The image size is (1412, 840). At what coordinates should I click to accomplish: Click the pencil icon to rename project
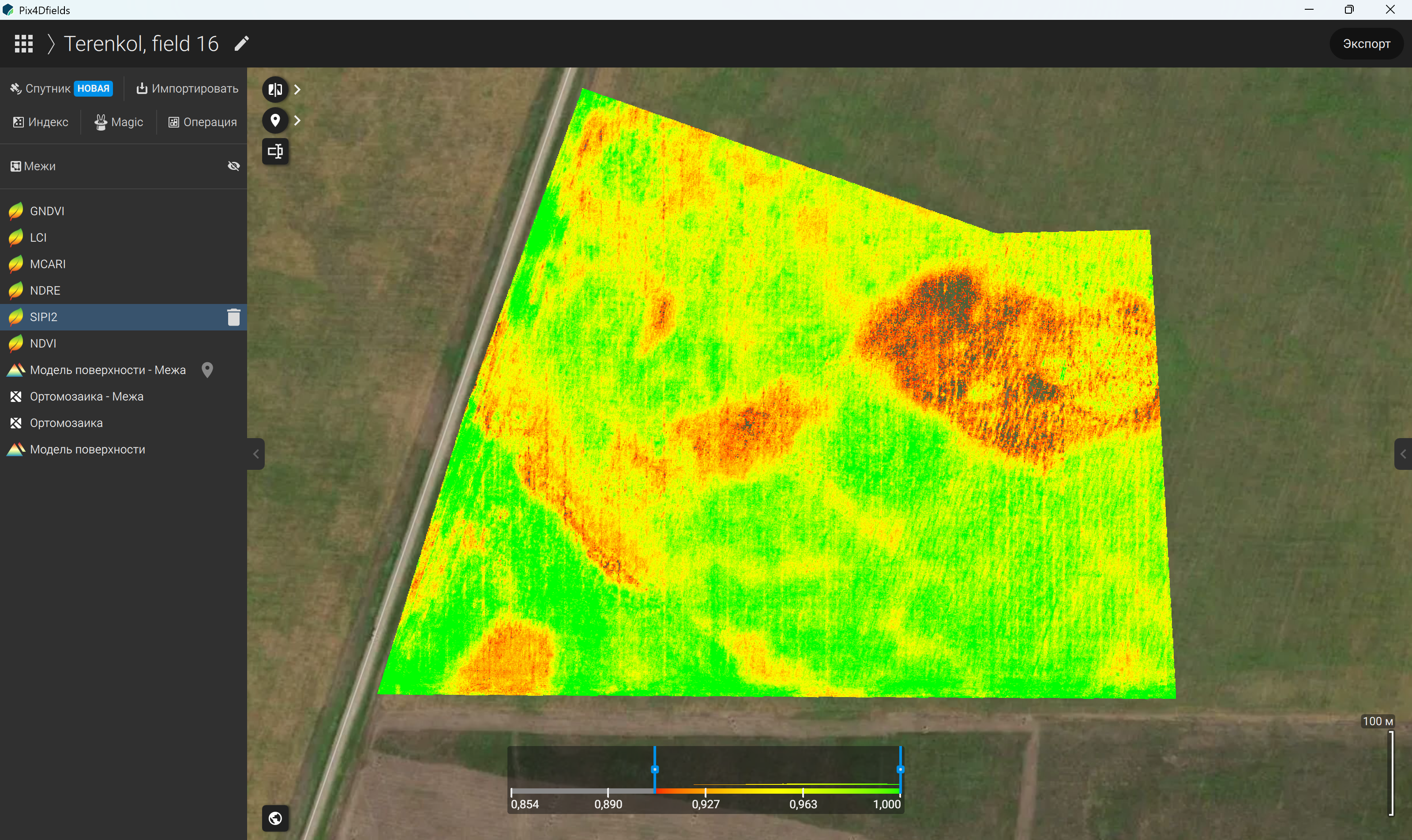pos(242,44)
